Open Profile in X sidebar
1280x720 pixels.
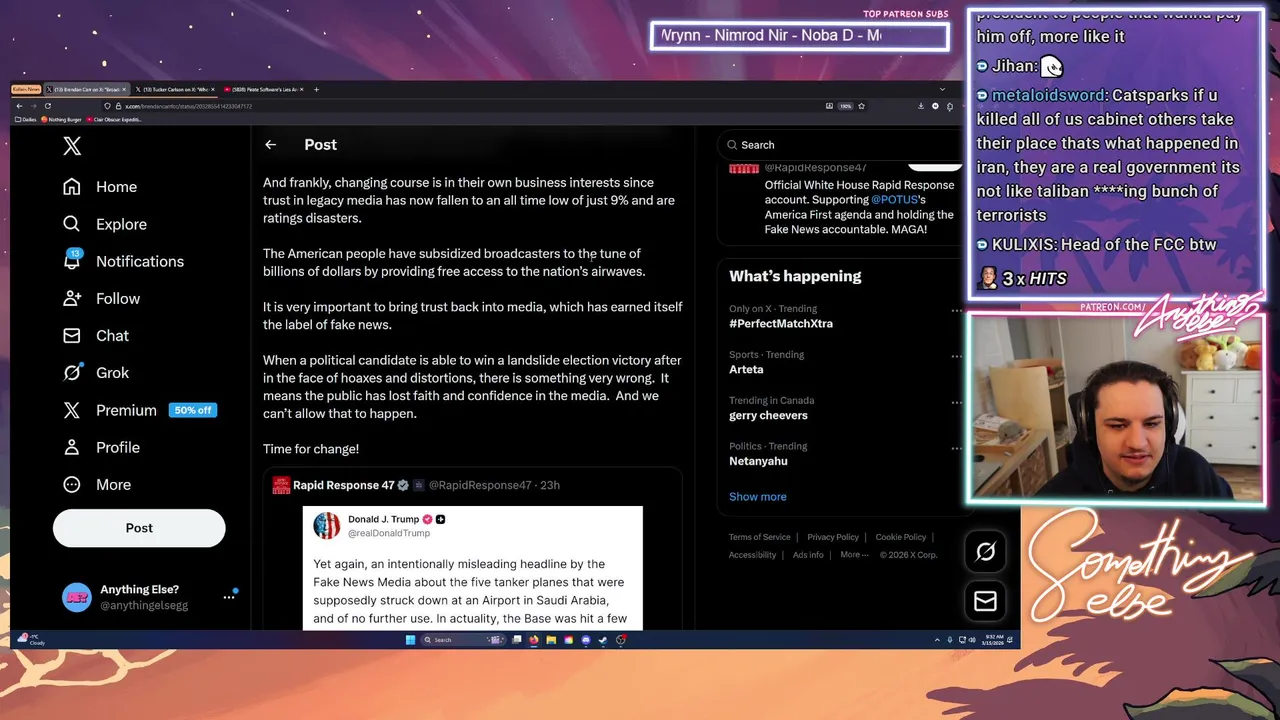[x=101, y=447]
